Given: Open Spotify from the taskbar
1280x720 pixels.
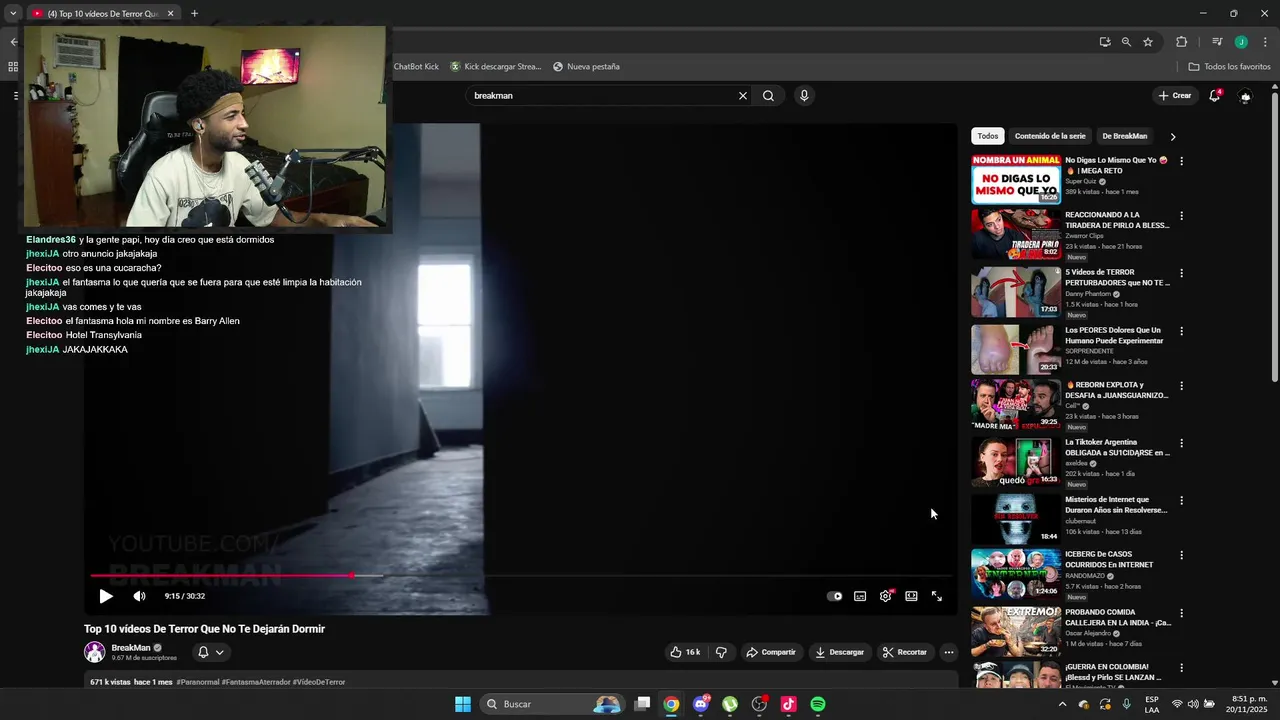Looking at the screenshot, I should point(818,704).
